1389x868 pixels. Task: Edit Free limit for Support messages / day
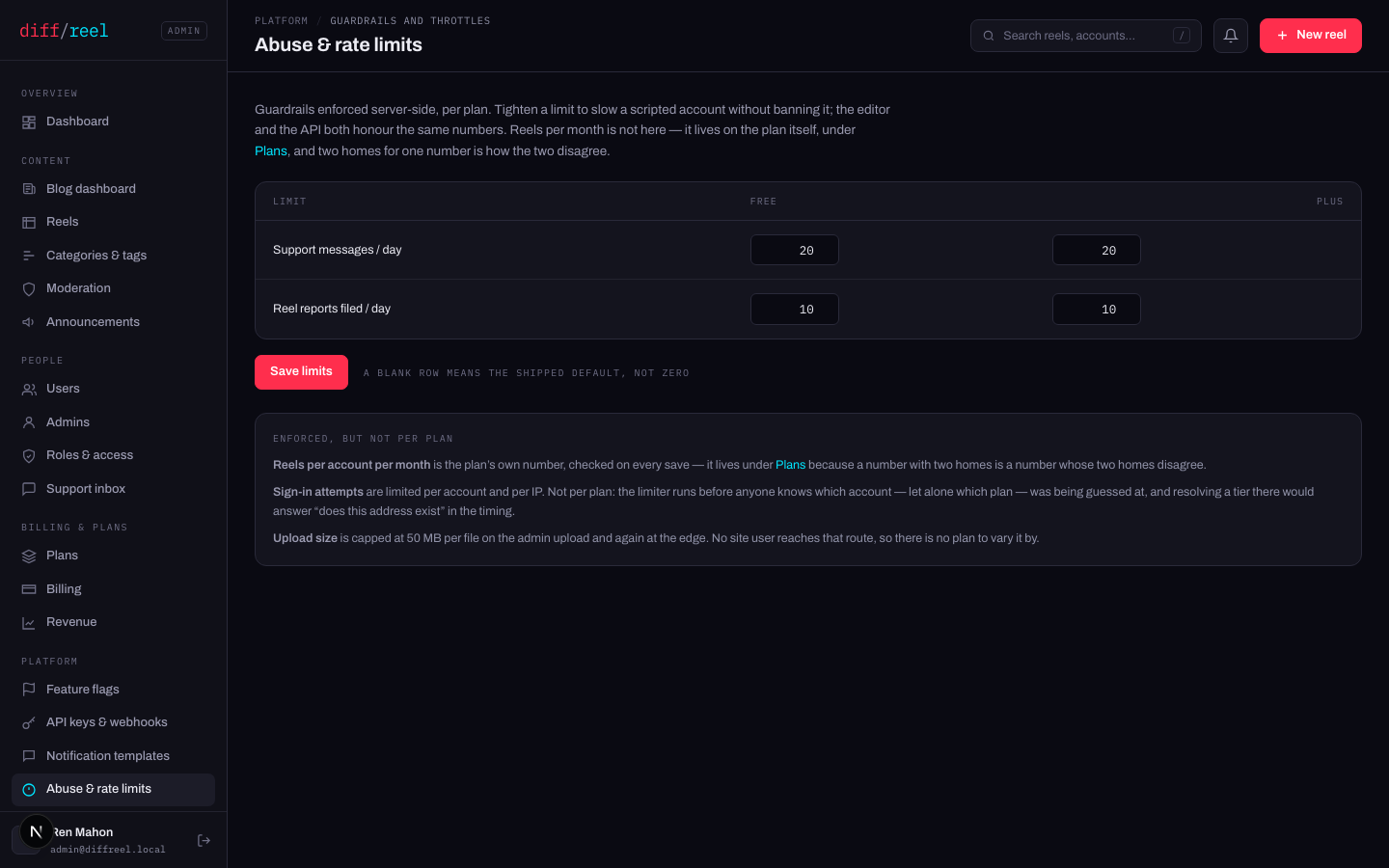(795, 250)
